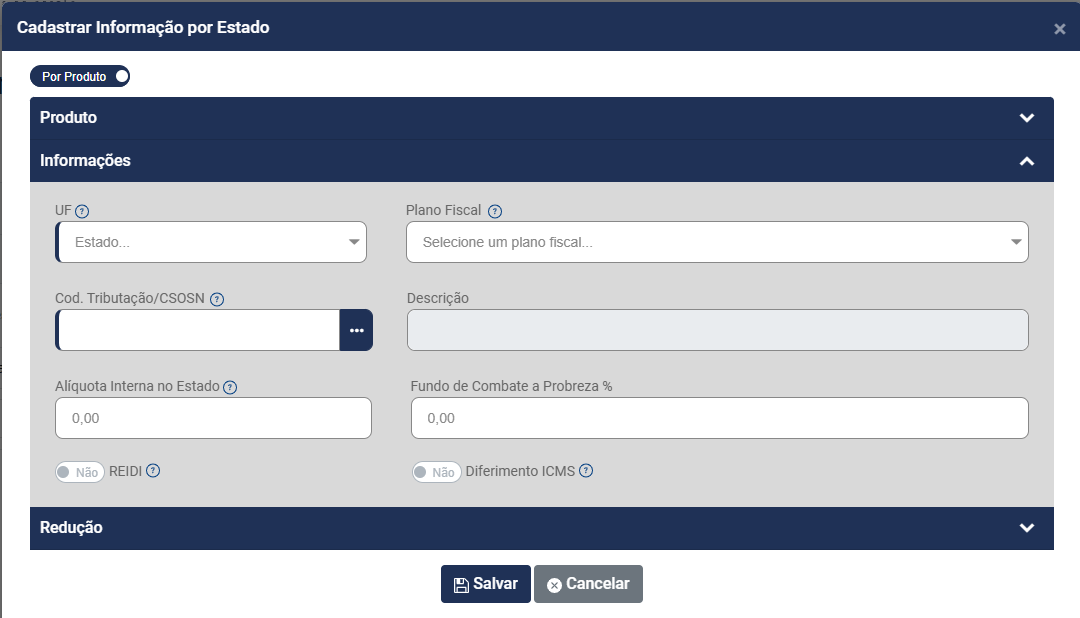Click Alíquota Interna no Estado help icon

coord(230,387)
